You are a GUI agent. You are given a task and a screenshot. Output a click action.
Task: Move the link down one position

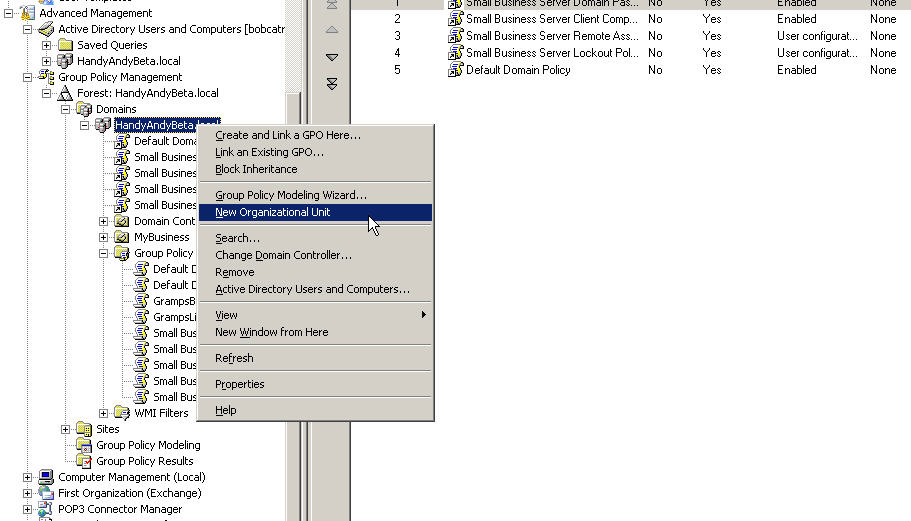pos(332,57)
